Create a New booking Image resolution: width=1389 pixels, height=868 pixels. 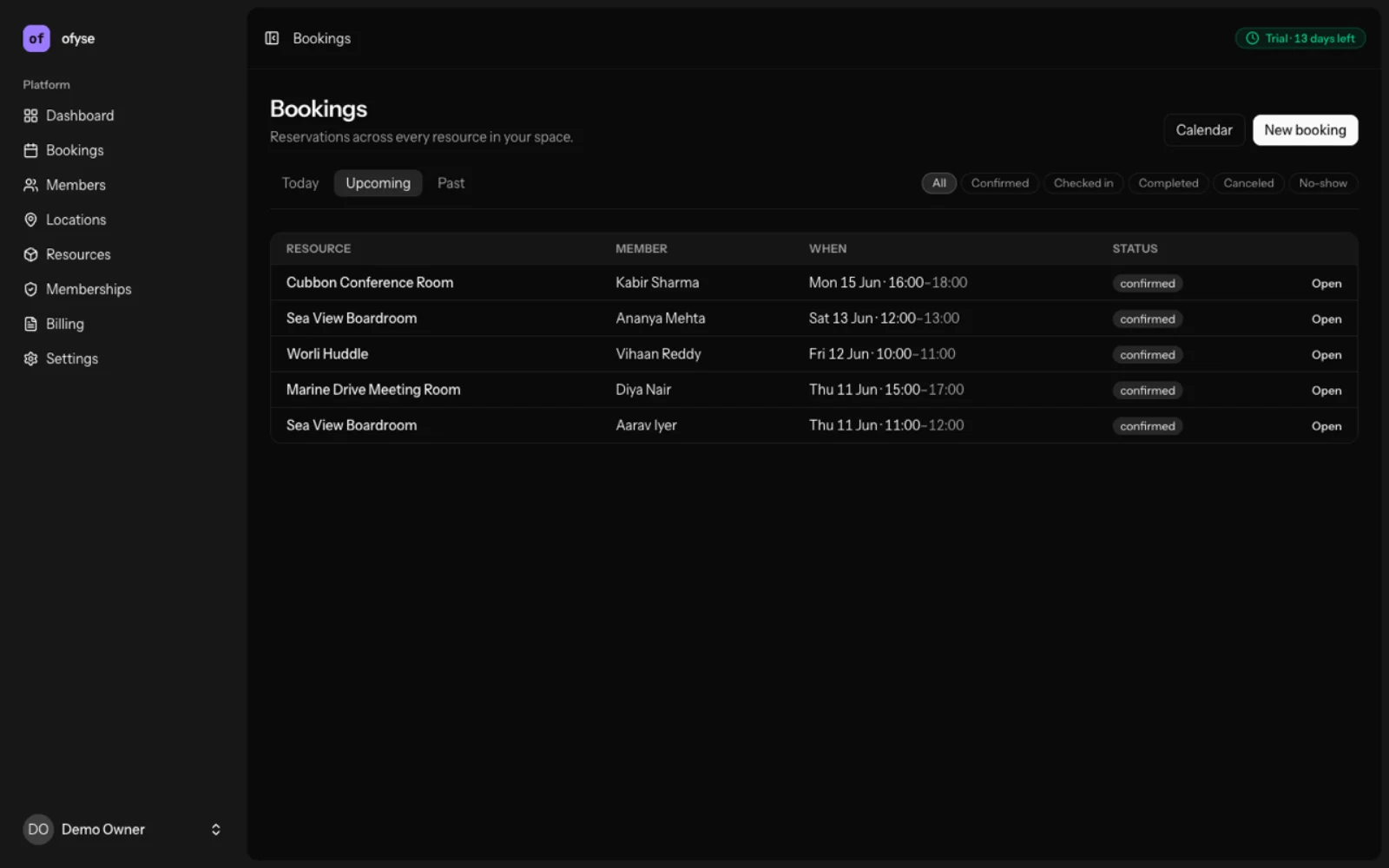[x=1305, y=130]
